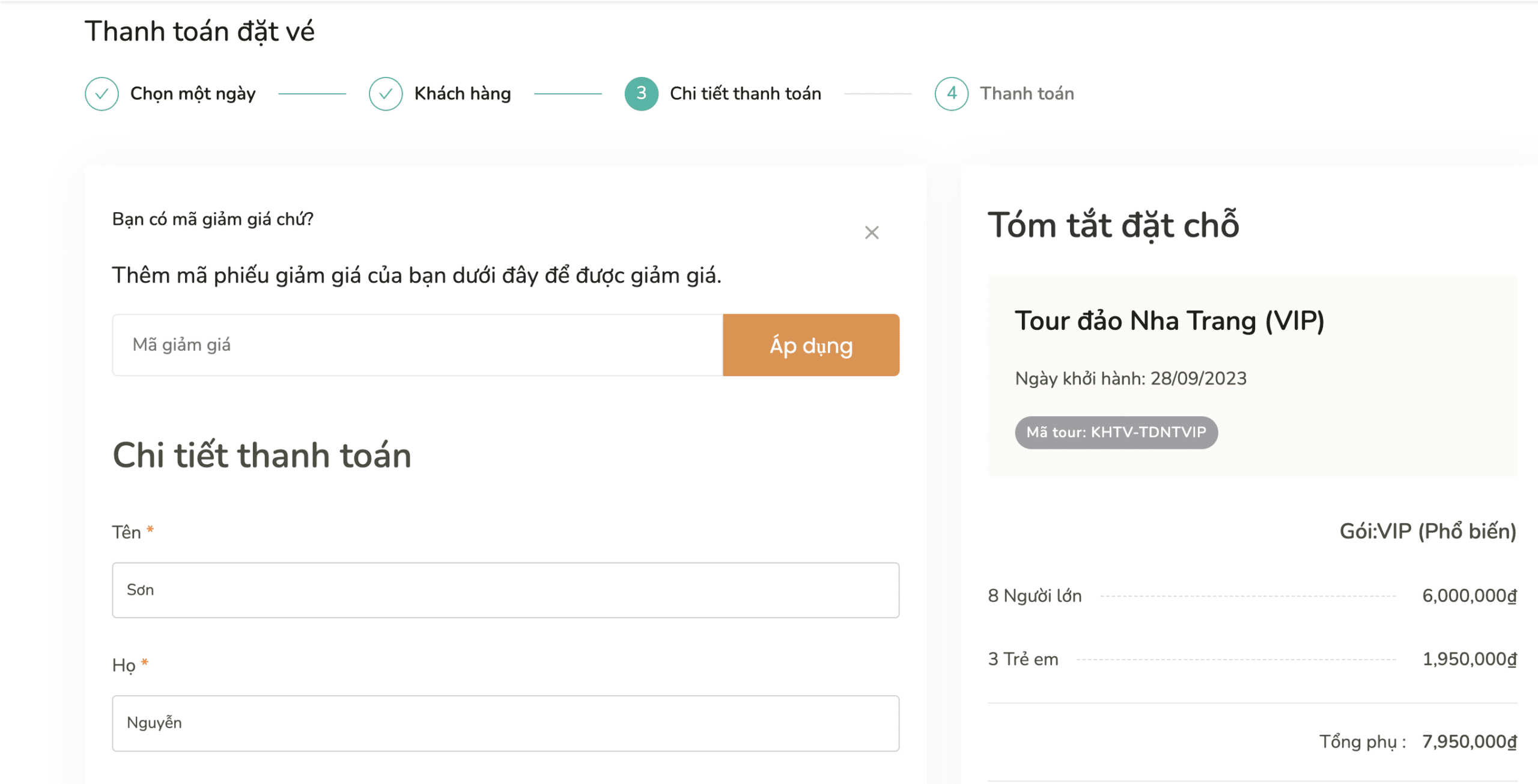Click the checkmark icon for Khách hàng step
The image size is (1538, 784).
[385, 94]
